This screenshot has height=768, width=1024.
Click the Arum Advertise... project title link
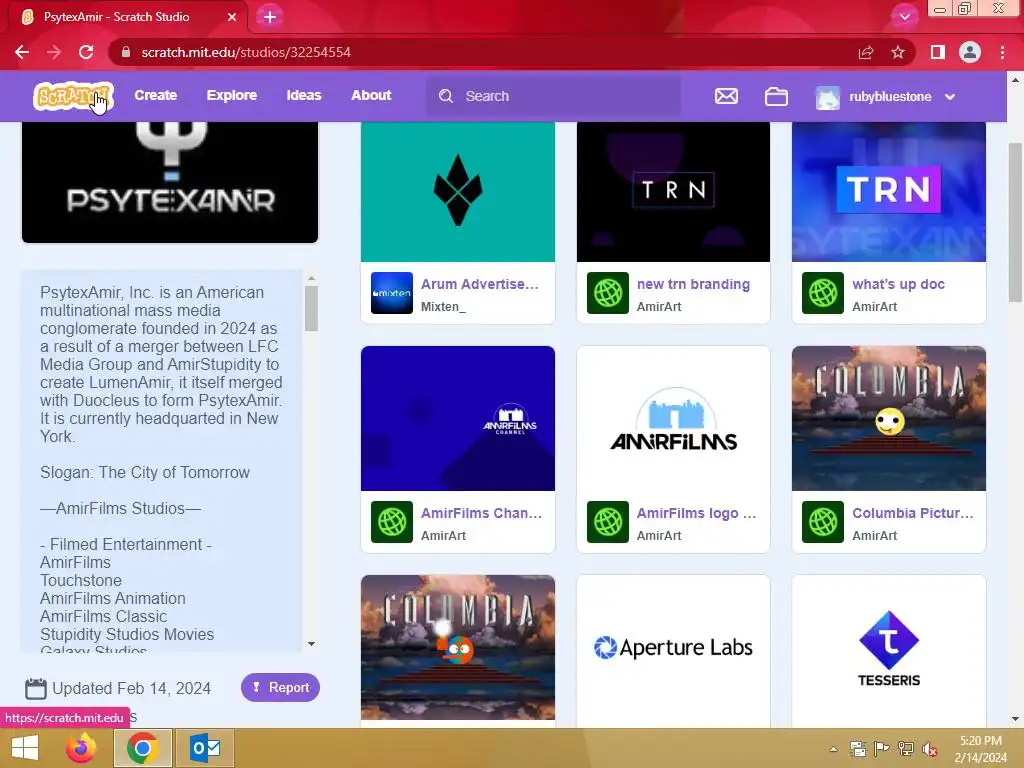[x=480, y=284]
